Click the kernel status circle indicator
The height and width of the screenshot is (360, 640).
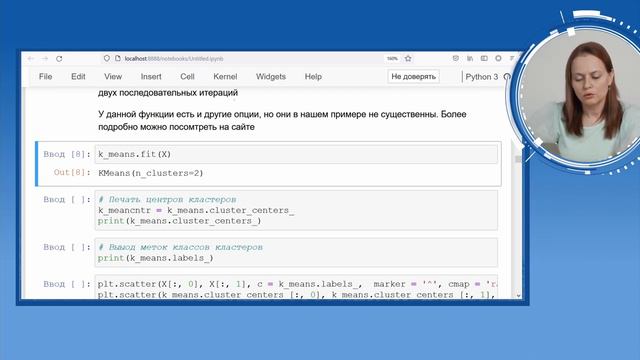[x=507, y=77]
